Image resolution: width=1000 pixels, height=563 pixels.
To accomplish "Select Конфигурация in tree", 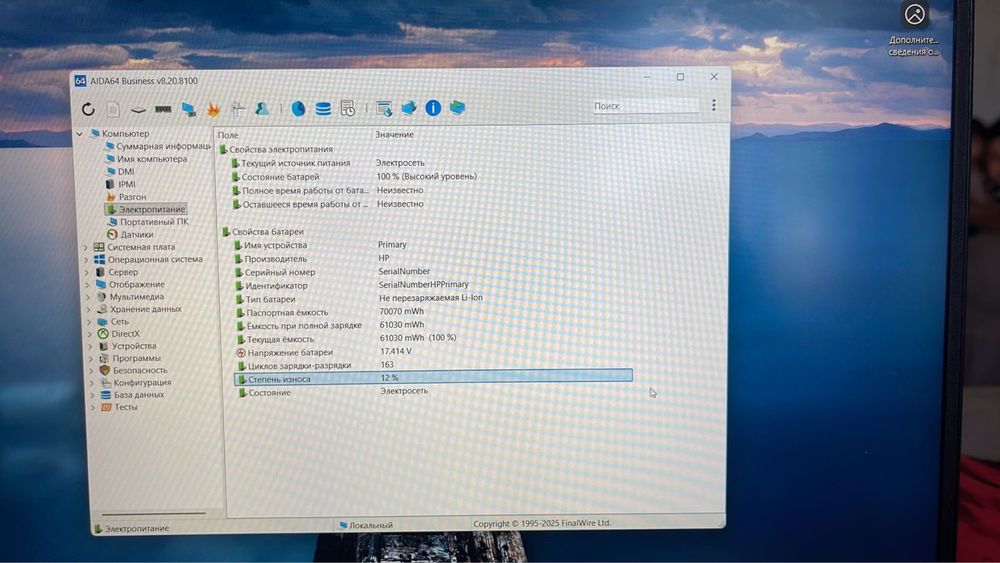I will coord(136,383).
